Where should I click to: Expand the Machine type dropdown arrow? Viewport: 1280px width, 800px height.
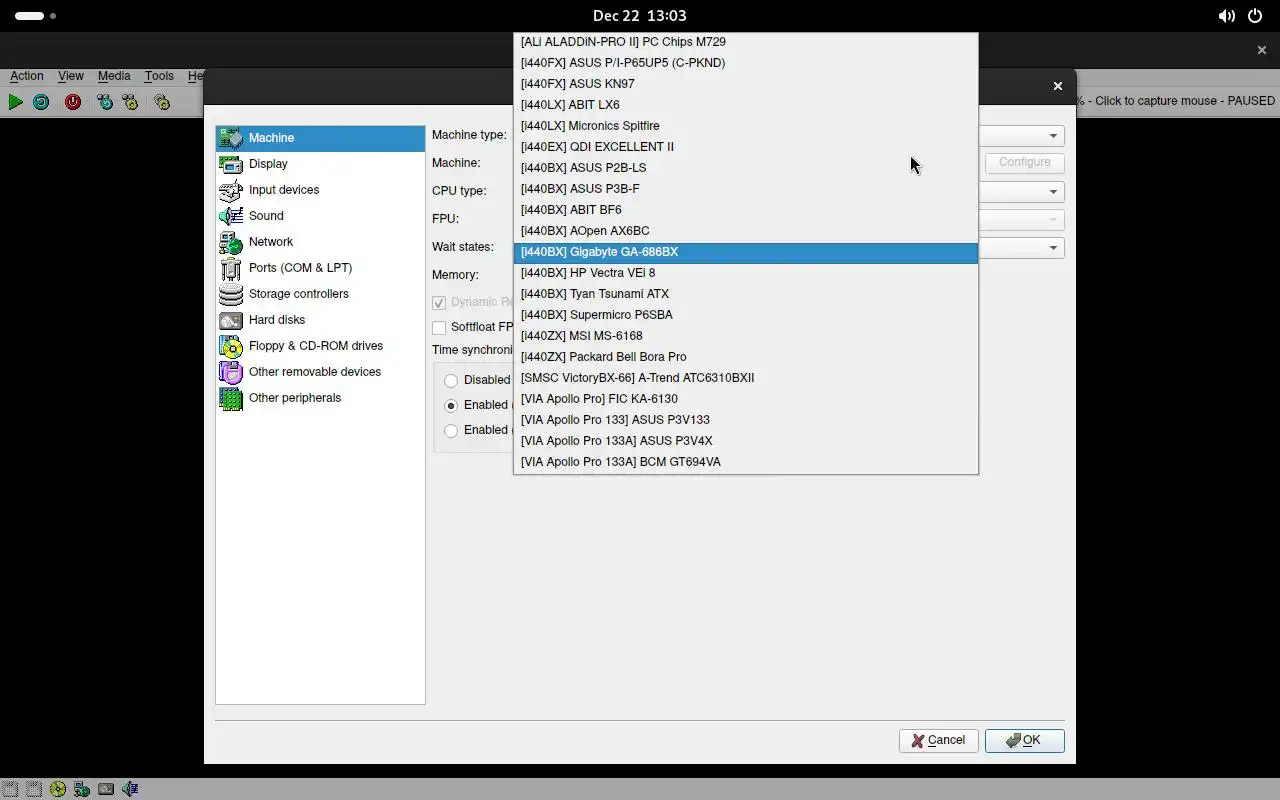click(x=1053, y=136)
